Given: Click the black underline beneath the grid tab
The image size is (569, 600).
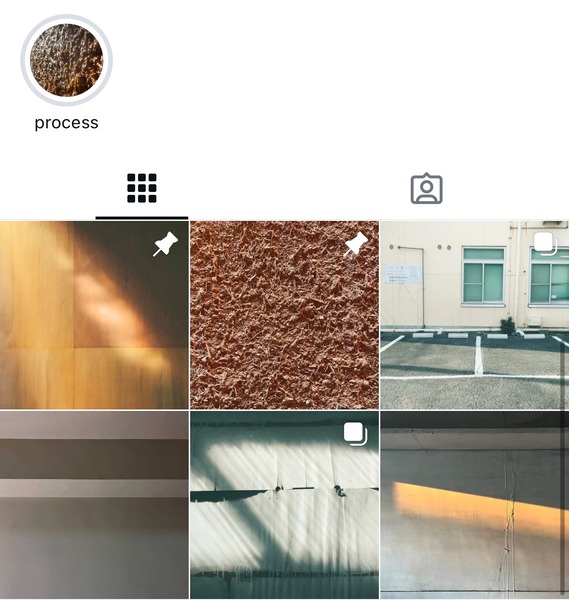Looking at the screenshot, I should pyautogui.click(x=142, y=218).
